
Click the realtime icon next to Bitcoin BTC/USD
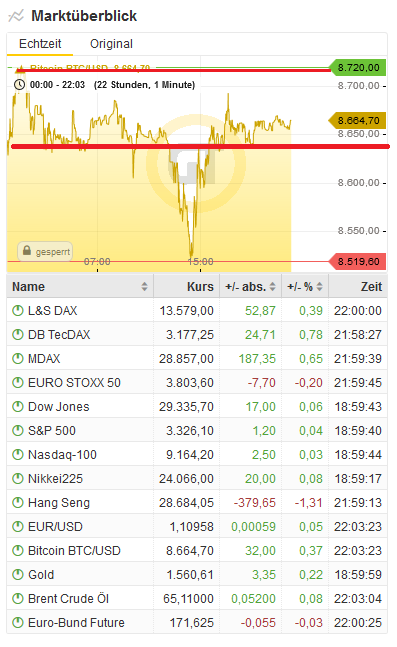[18, 550]
